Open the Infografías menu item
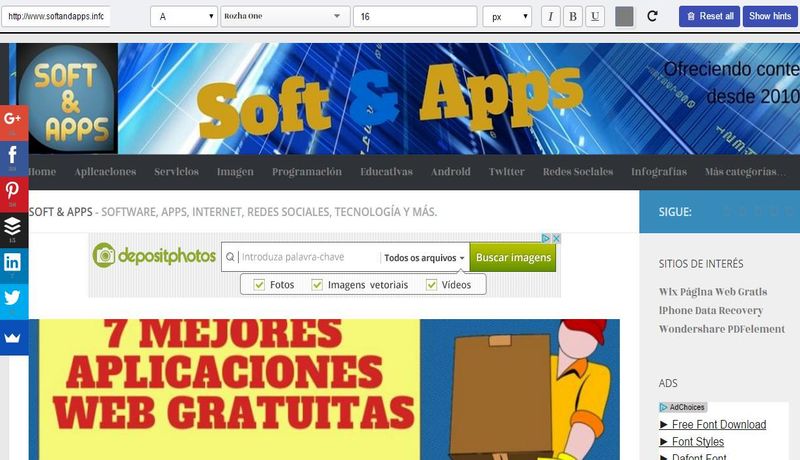 tap(659, 172)
